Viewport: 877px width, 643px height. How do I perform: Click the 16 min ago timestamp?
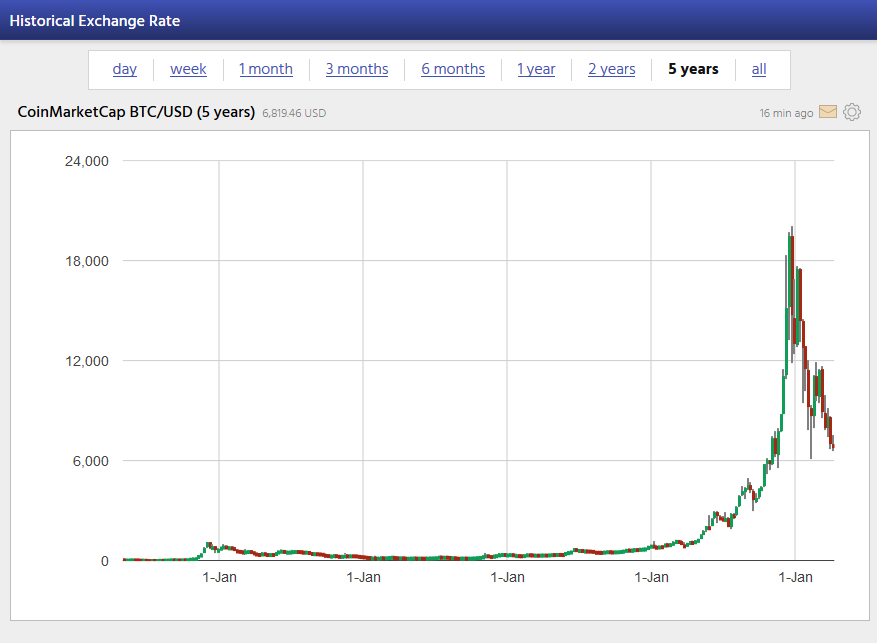click(x=786, y=113)
